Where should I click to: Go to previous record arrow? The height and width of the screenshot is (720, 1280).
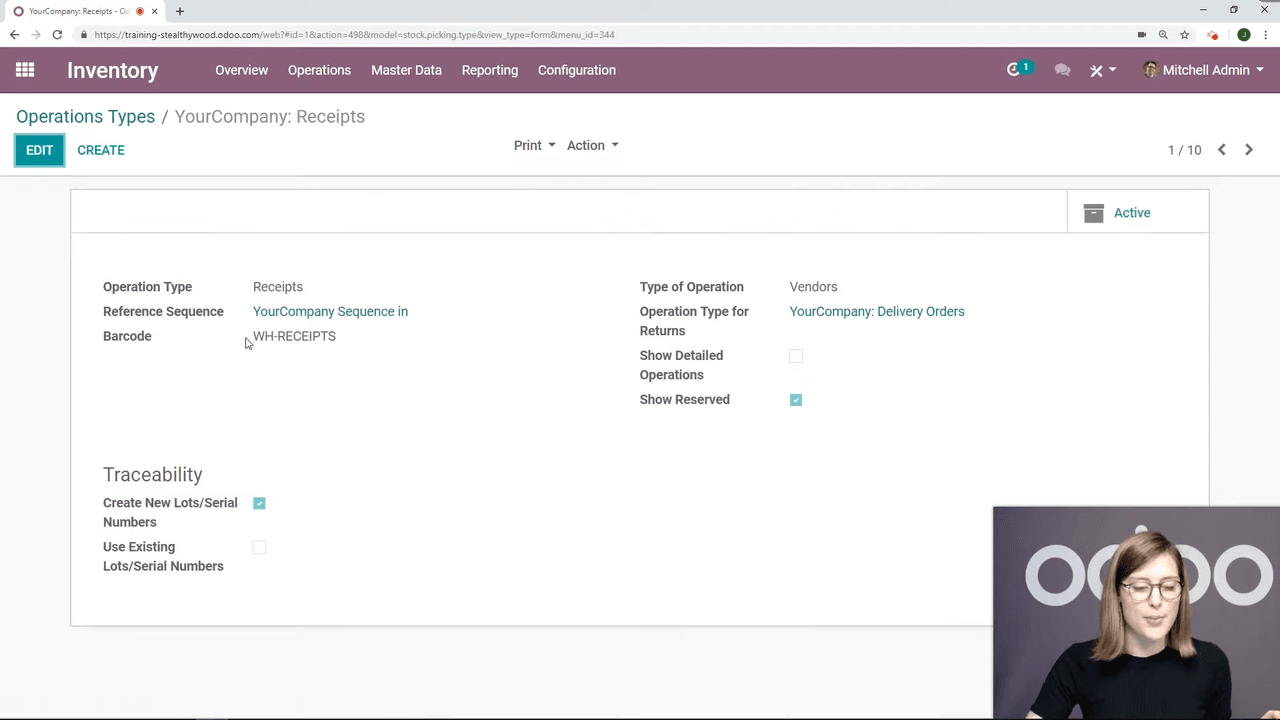click(x=1222, y=150)
